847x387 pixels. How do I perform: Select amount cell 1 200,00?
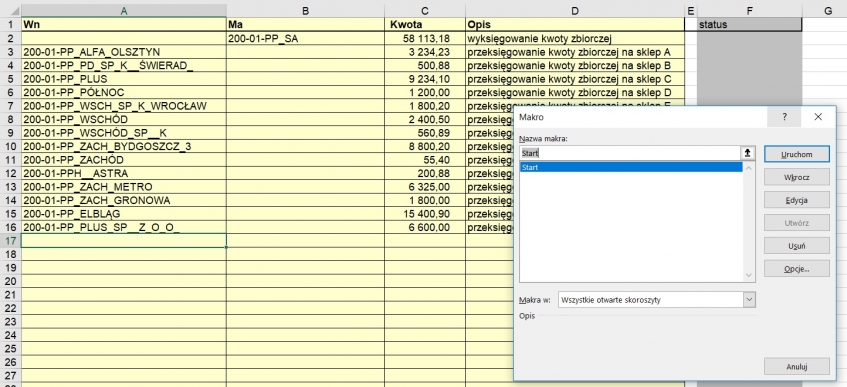pos(425,92)
